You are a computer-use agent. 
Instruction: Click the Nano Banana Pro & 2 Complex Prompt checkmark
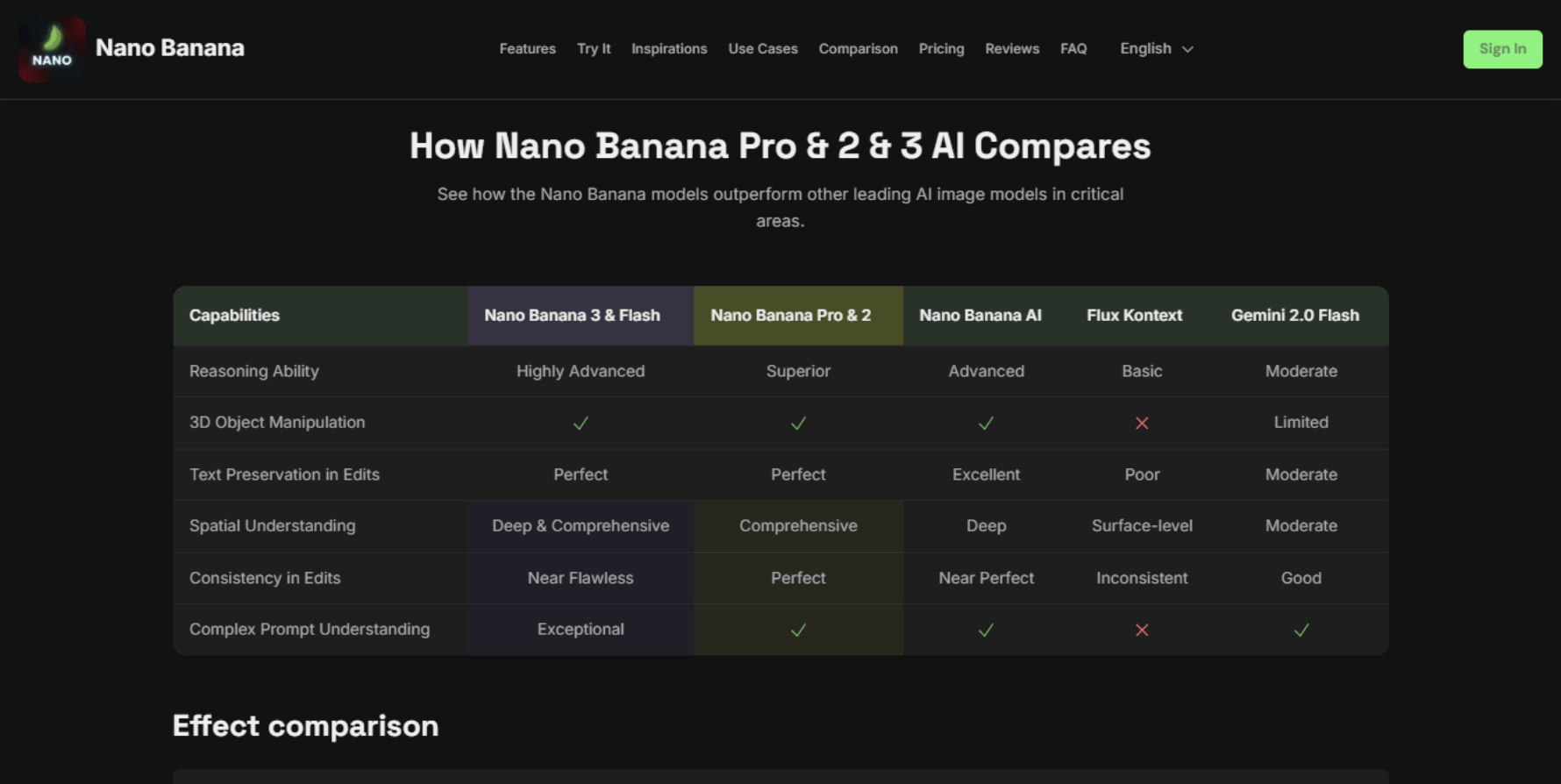(798, 630)
